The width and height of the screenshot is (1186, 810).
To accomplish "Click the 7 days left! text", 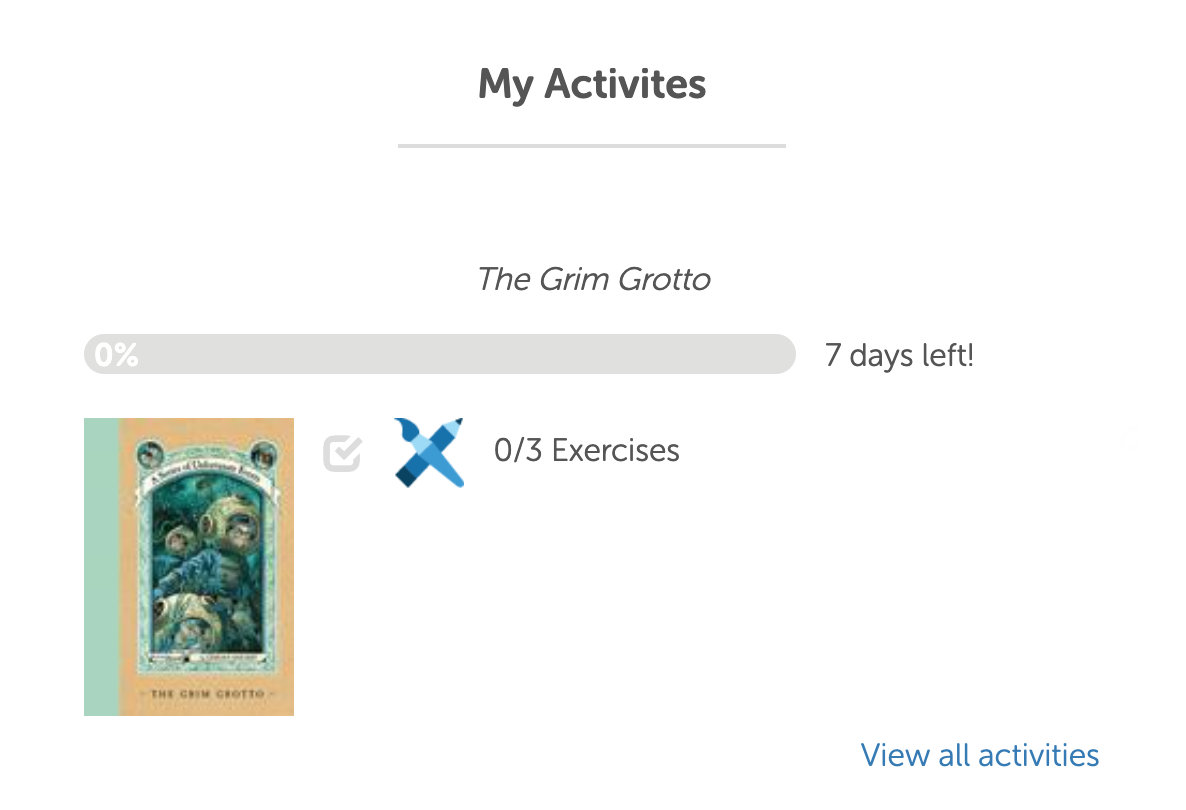I will coord(898,355).
